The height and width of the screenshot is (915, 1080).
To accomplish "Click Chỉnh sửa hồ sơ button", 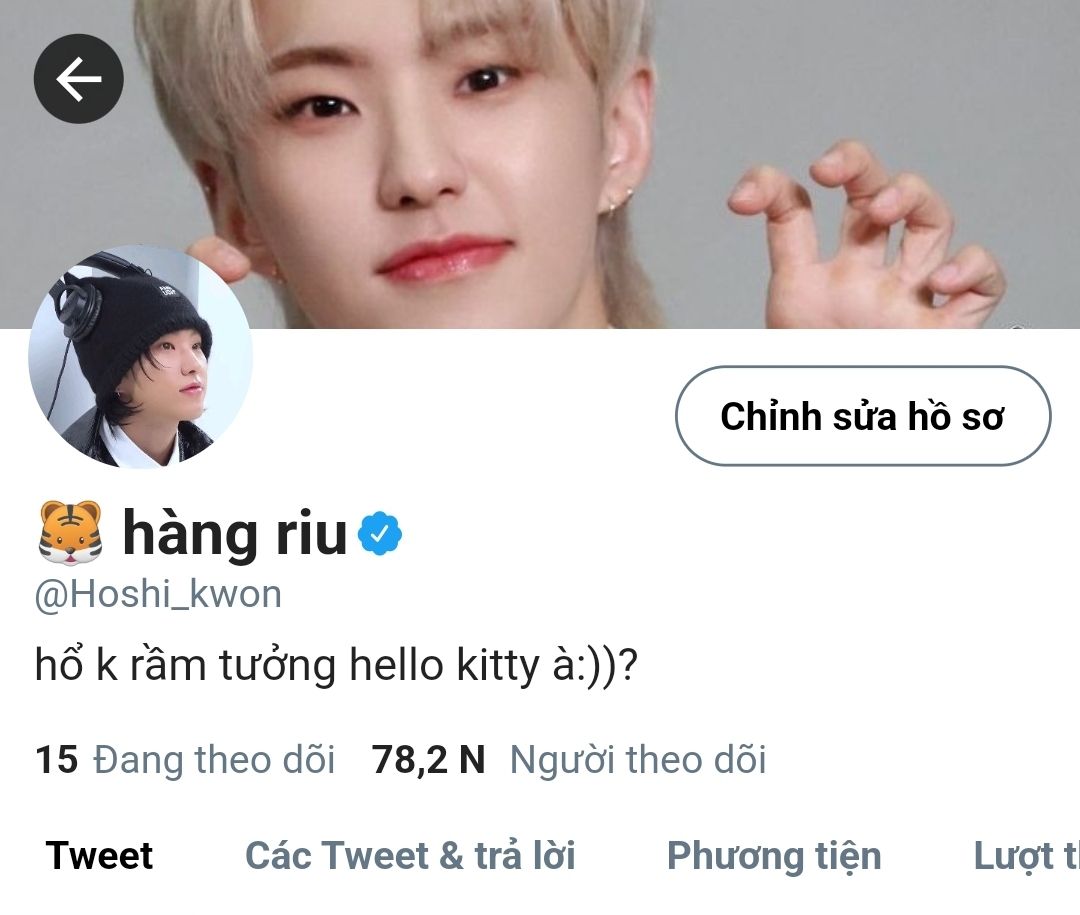I will (x=862, y=416).
